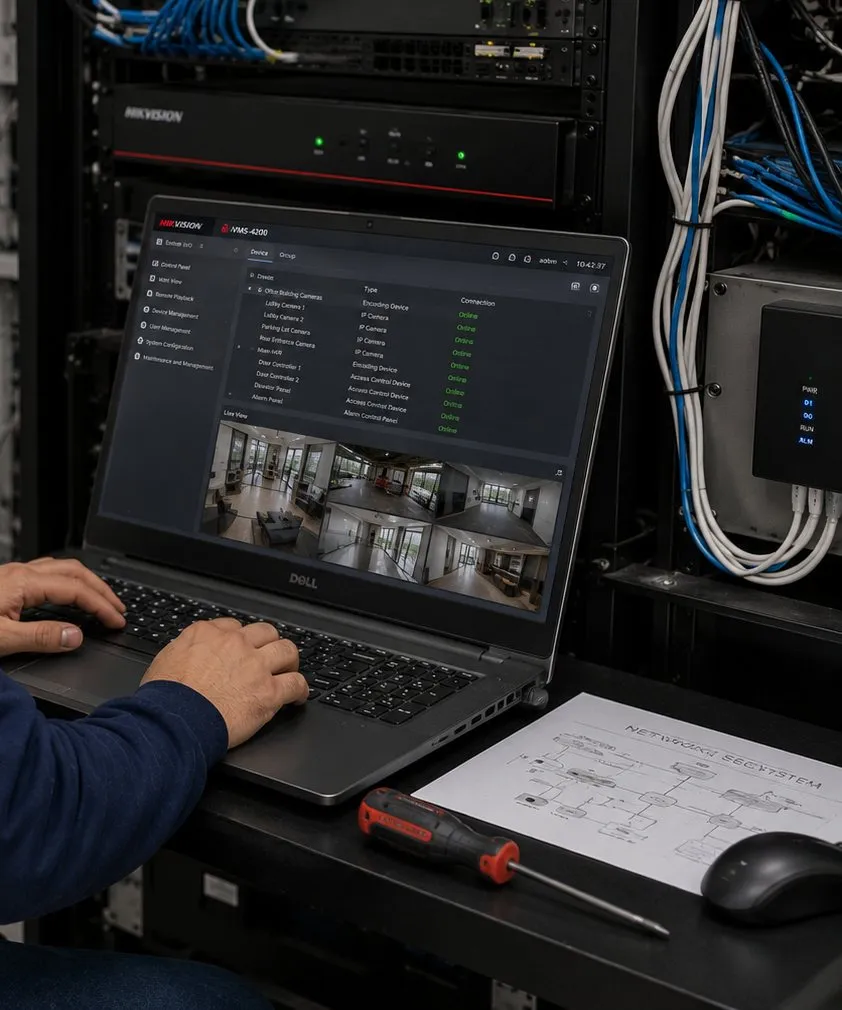Click the second round icon beside admin
Viewport: 842px width, 1010px height.
[512, 258]
